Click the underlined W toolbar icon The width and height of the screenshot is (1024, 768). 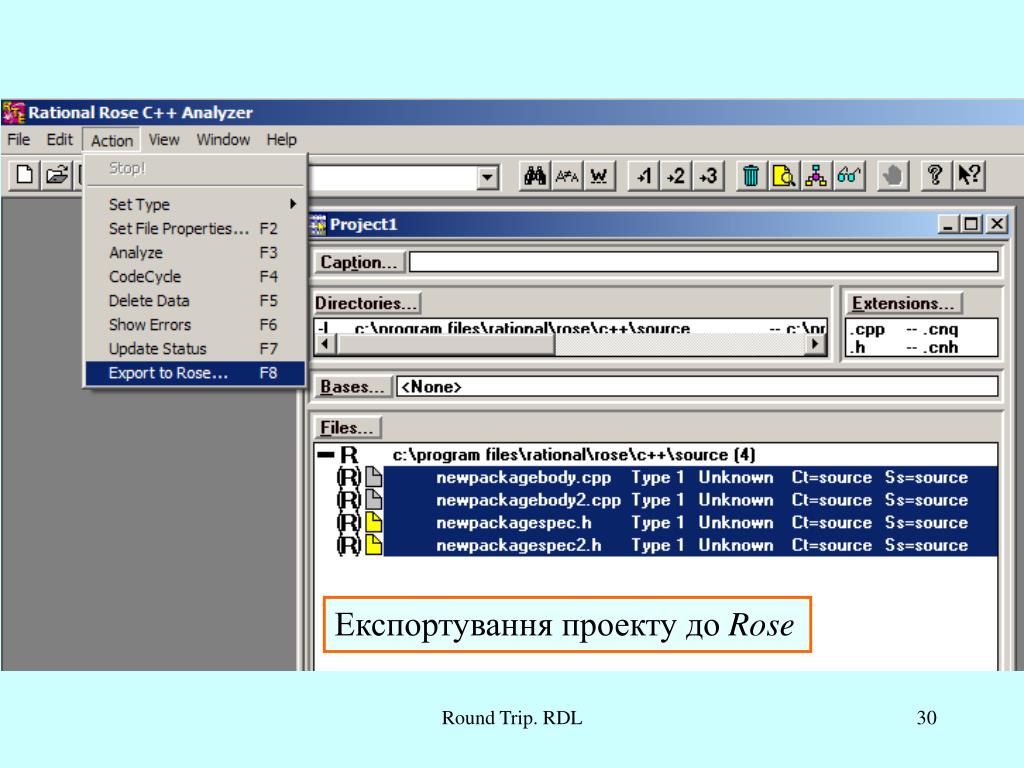(x=599, y=175)
